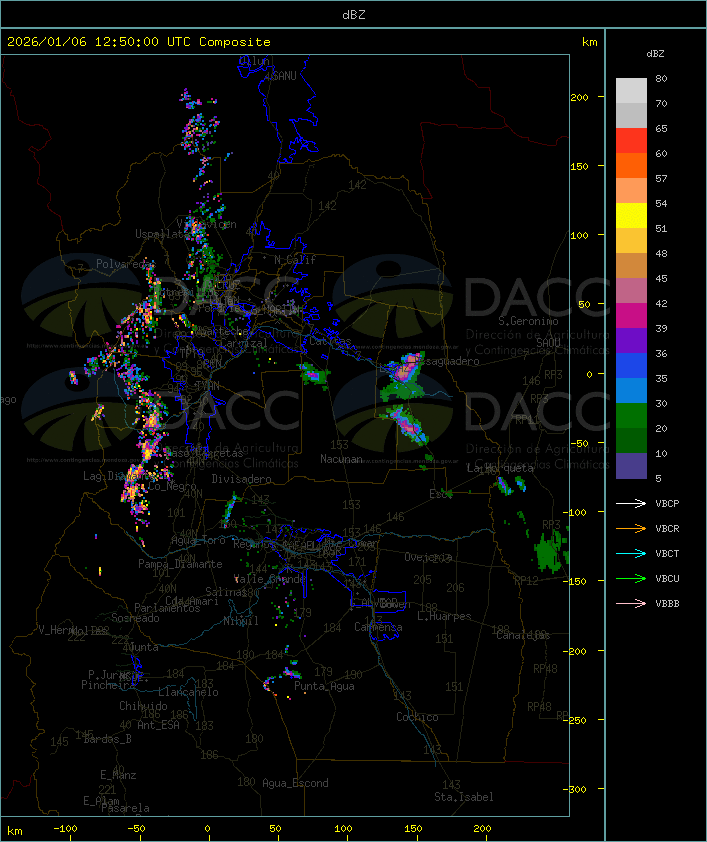Click the 5 label on dBZ scale
This screenshot has height=842, width=707.
point(659,478)
